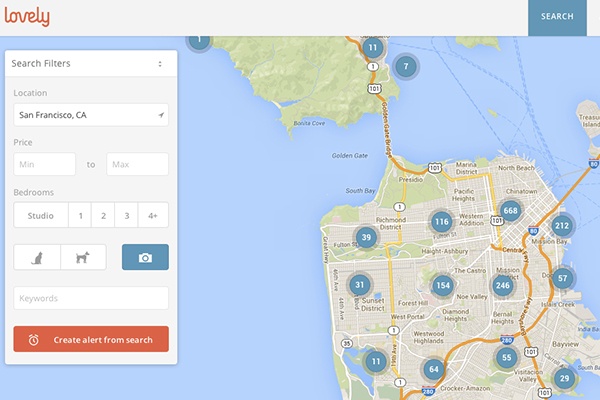600x400 pixels.
Task: Click the Max price field
Action: tap(137, 164)
